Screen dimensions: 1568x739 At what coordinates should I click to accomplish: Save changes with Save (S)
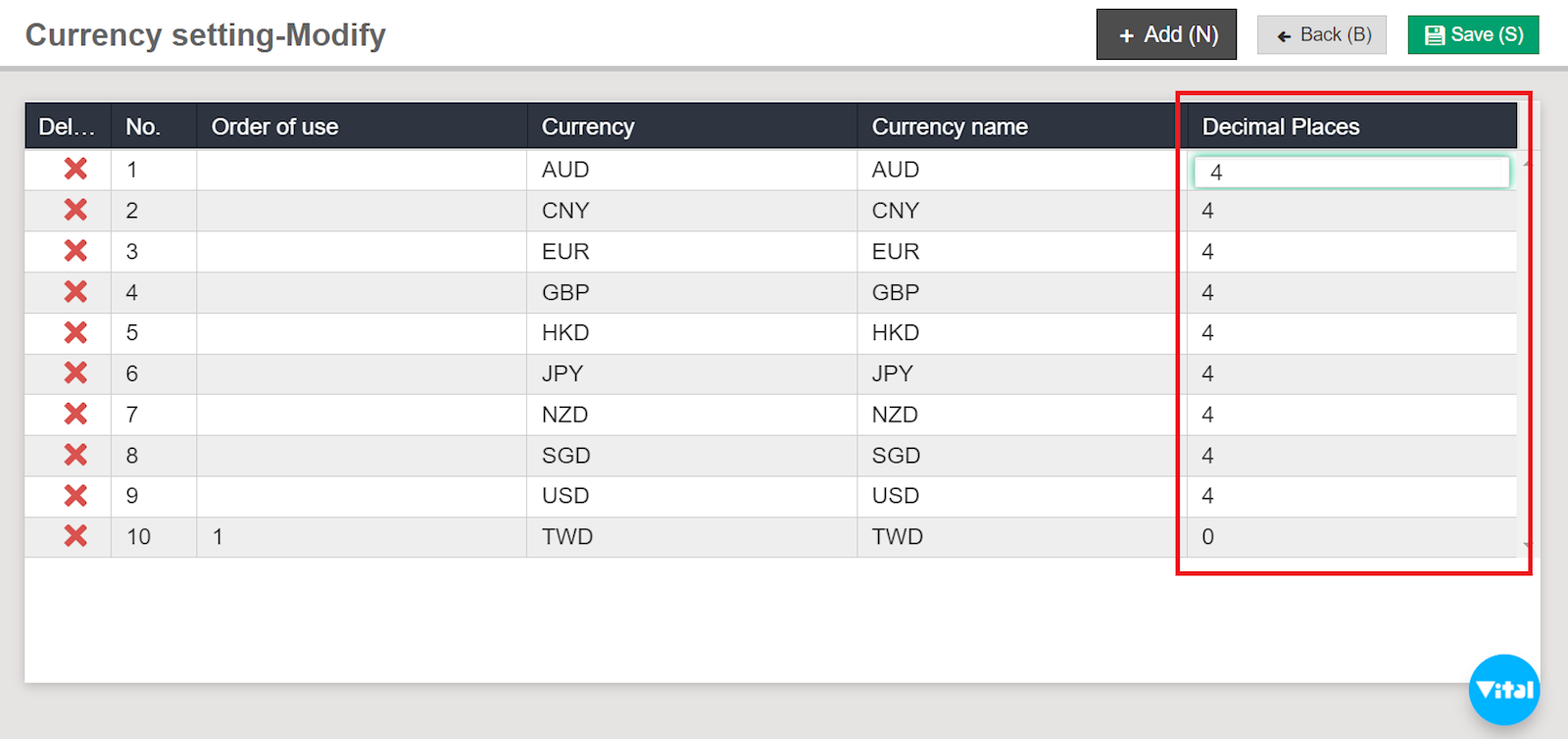click(x=1473, y=35)
